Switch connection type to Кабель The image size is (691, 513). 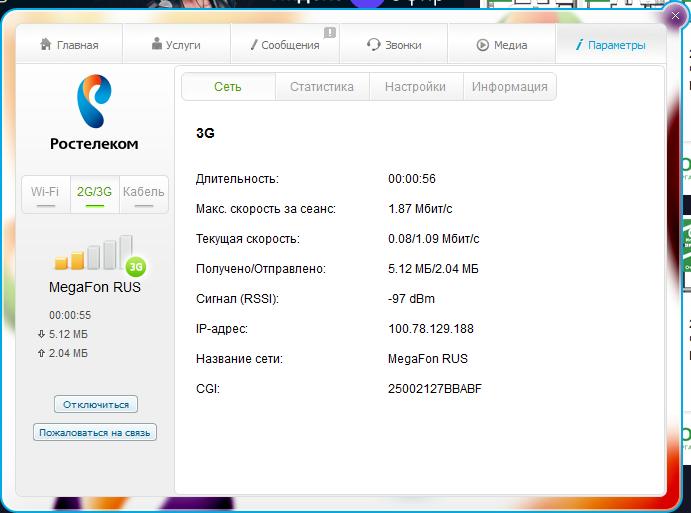143,193
